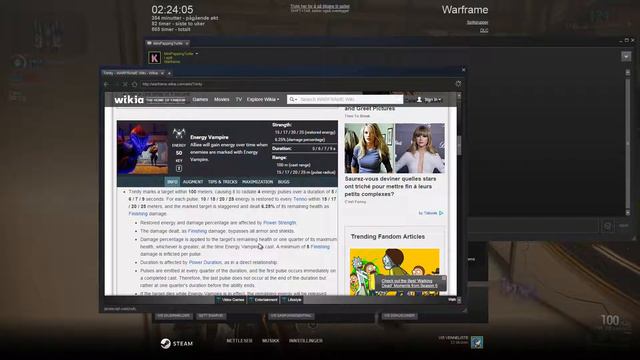640x360 pixels.
Task: Click the DLC link under Warframe
Action: point(484,30)
